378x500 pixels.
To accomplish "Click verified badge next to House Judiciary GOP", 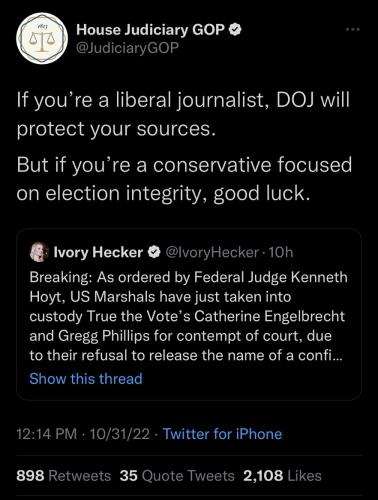I will tap(235, 30).
